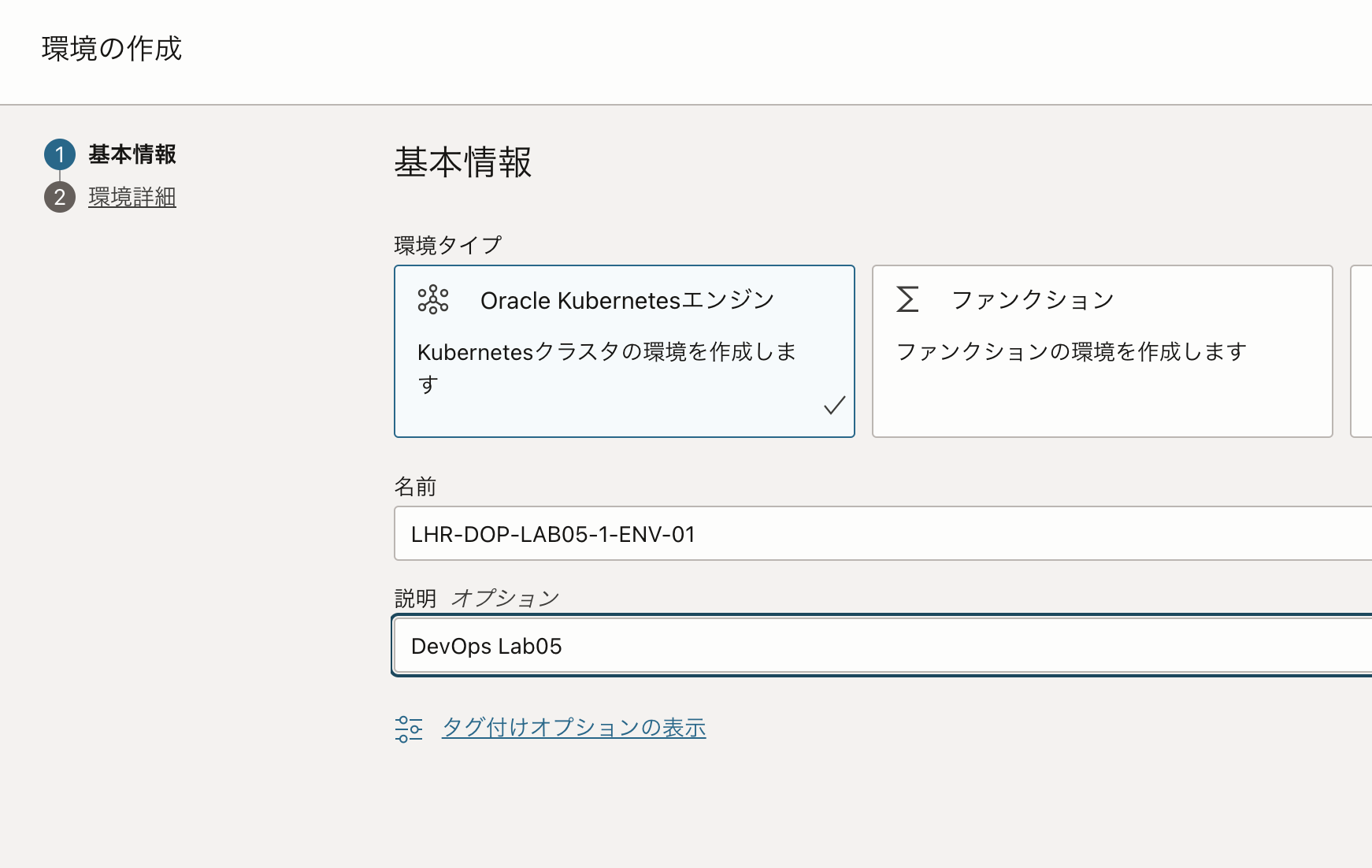Click the 環境詳細 navigation link
Image resolution: width=1372 pixels, height=868 pixels.
pyautogui.click(x=132, y=198)
